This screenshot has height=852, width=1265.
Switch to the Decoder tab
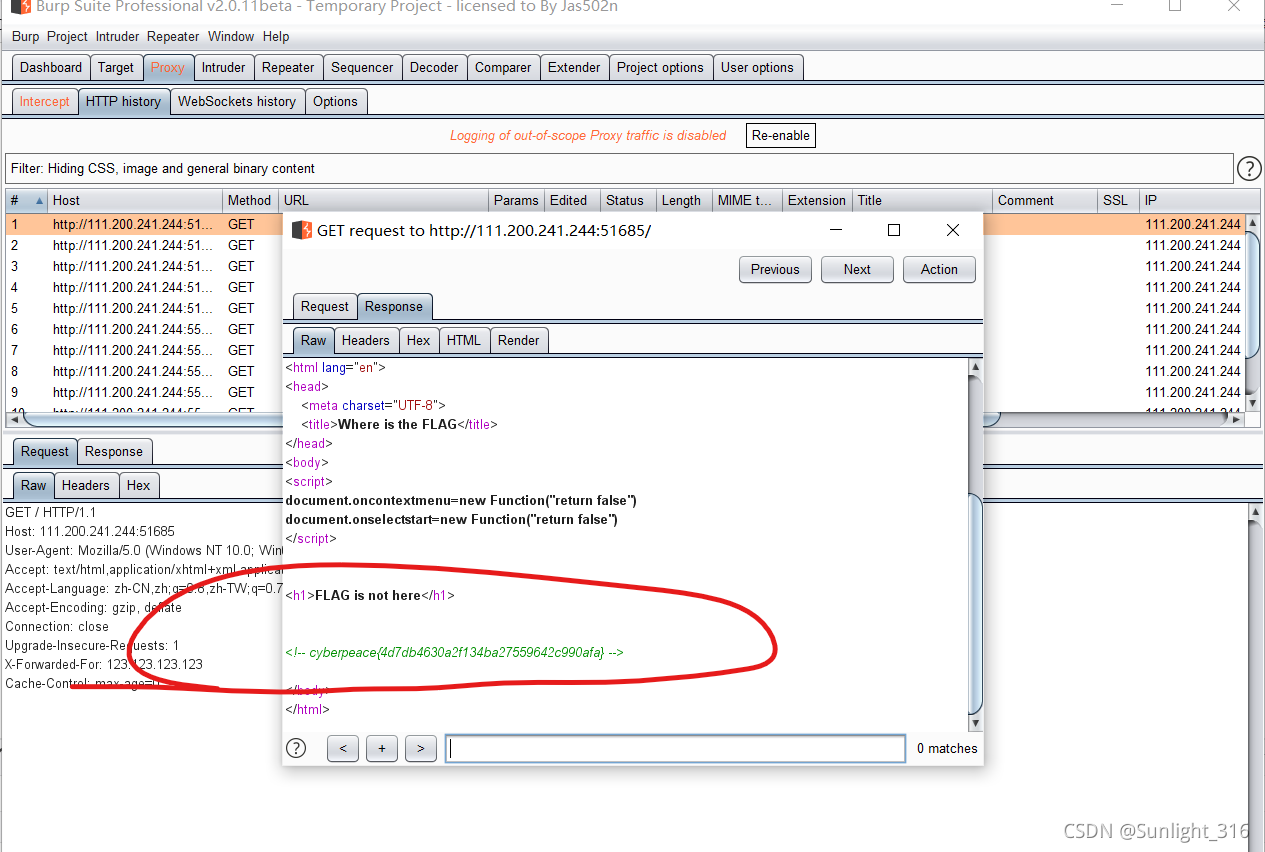click(x=434, y=67)
